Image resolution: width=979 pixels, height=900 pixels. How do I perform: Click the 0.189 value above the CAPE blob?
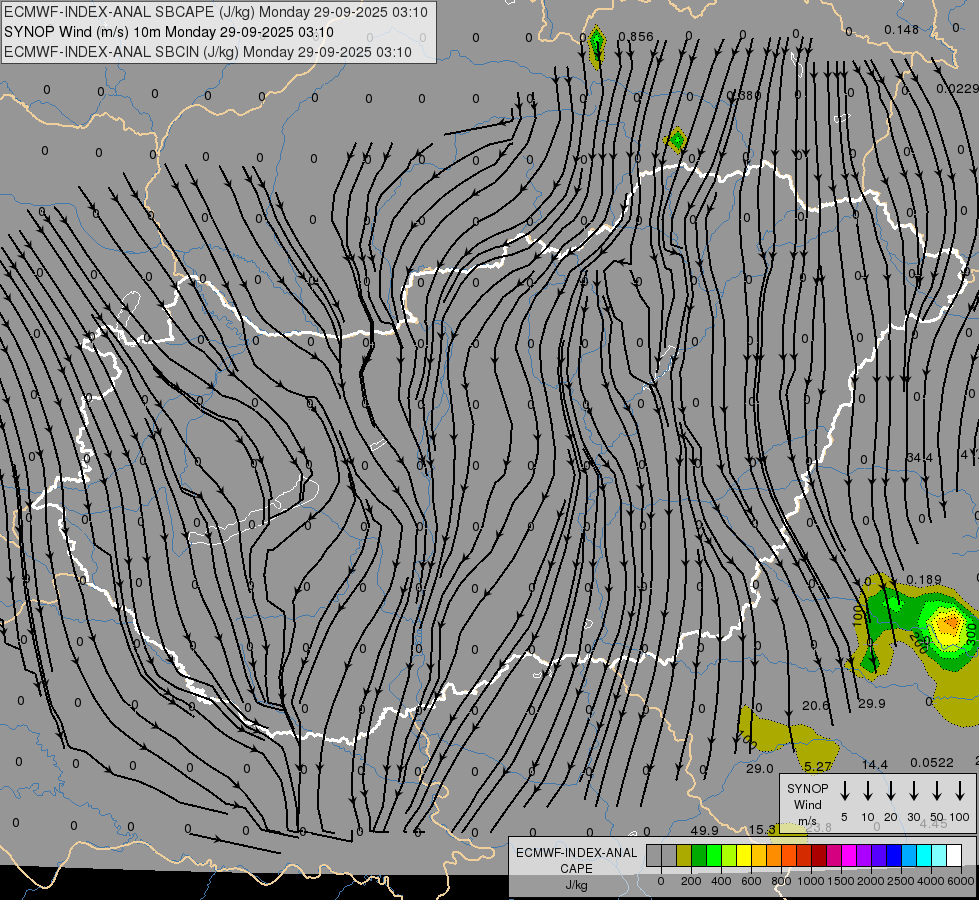pos(923,580)
